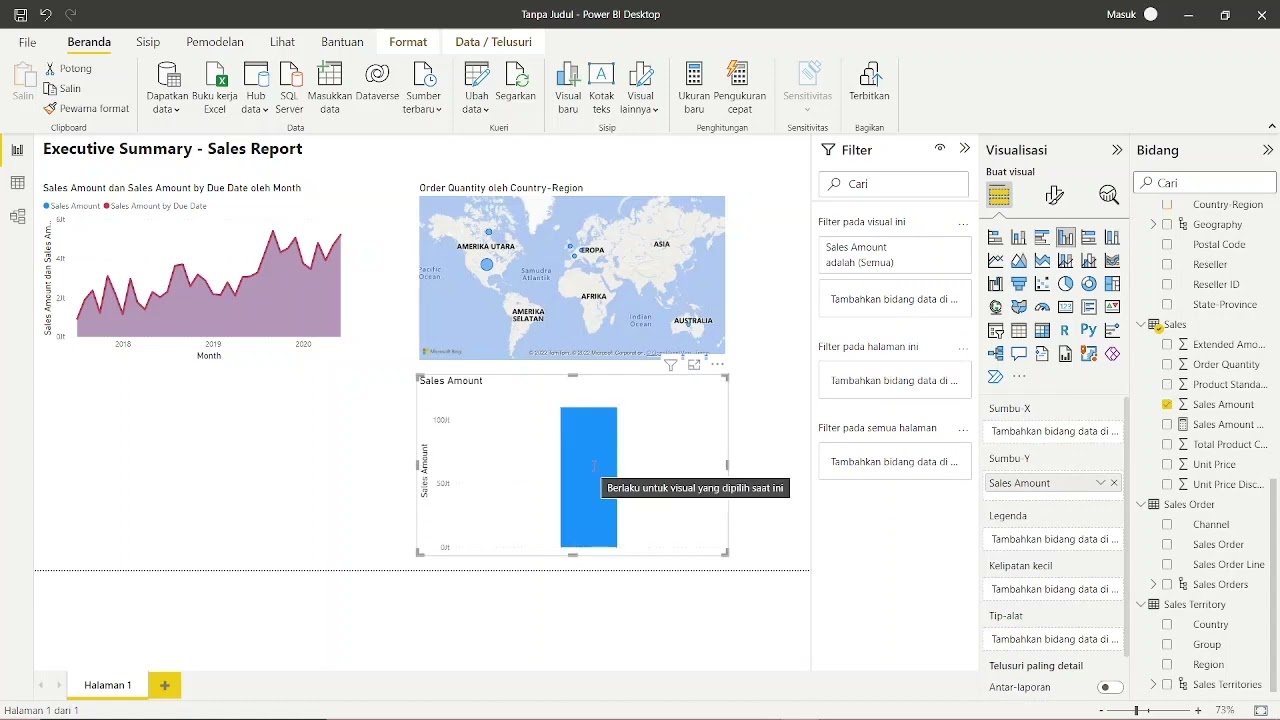
Task: Check the Order Quantity field
Action: [1167, 364]
